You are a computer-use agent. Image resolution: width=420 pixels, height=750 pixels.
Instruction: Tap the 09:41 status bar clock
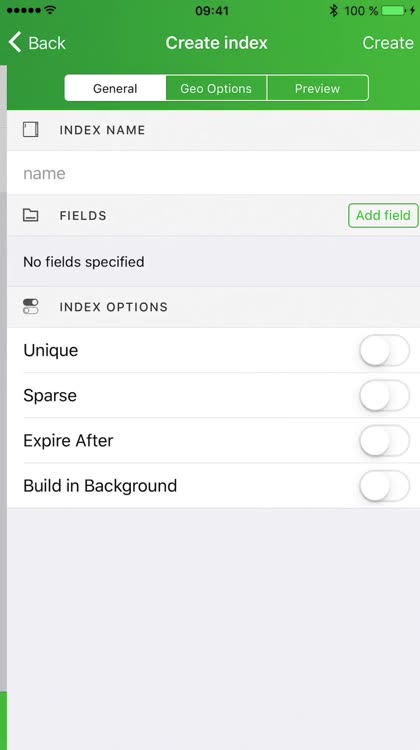pyautogui.click(x=212, y=11)
